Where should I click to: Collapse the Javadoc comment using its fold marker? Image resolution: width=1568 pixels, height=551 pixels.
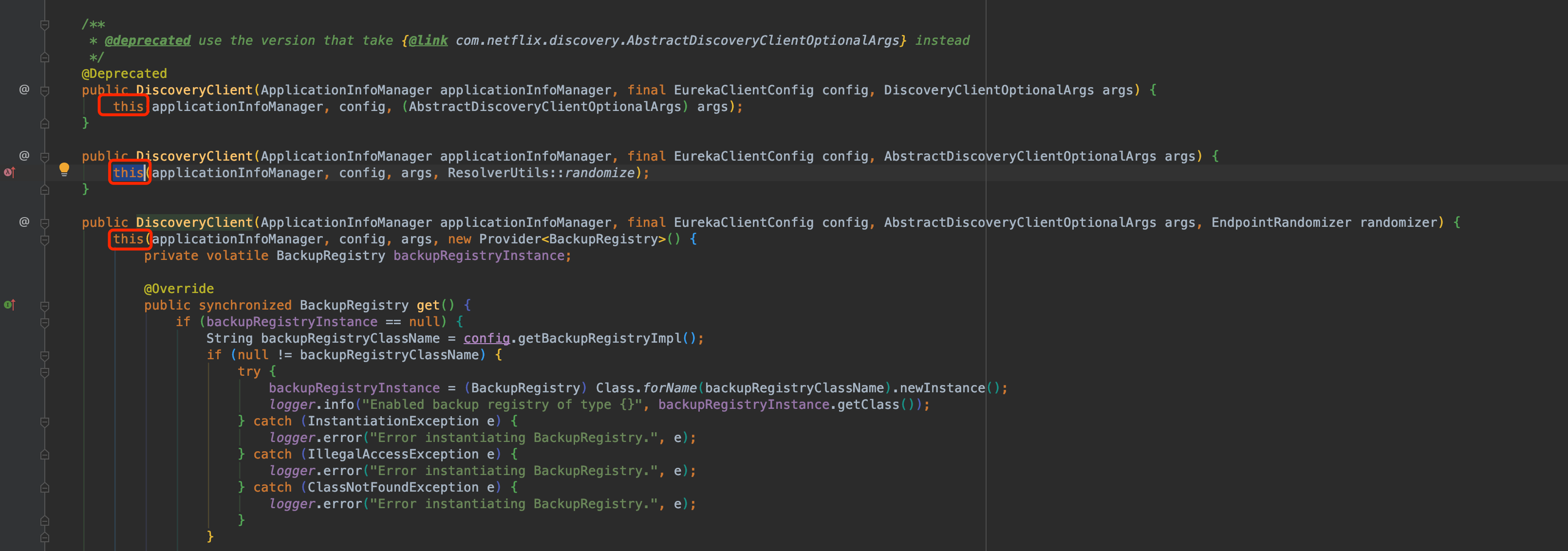44,25
